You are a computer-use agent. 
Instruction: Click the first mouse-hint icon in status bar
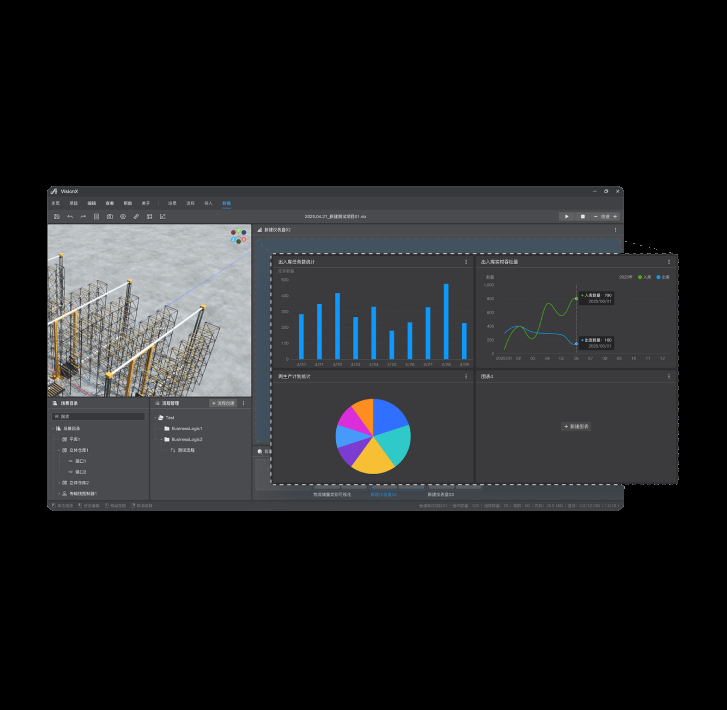(x=53, y=505)
